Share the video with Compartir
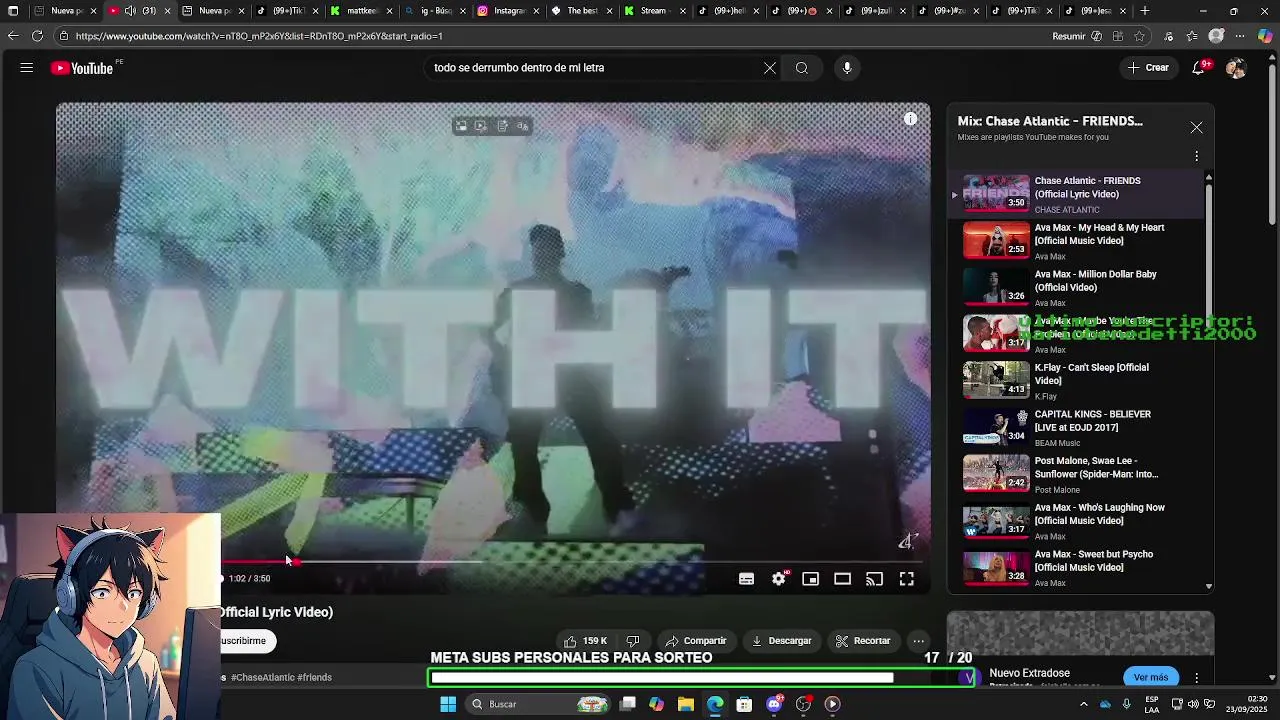This screenshot has width=1280, height=720. [x=696, y=641]
